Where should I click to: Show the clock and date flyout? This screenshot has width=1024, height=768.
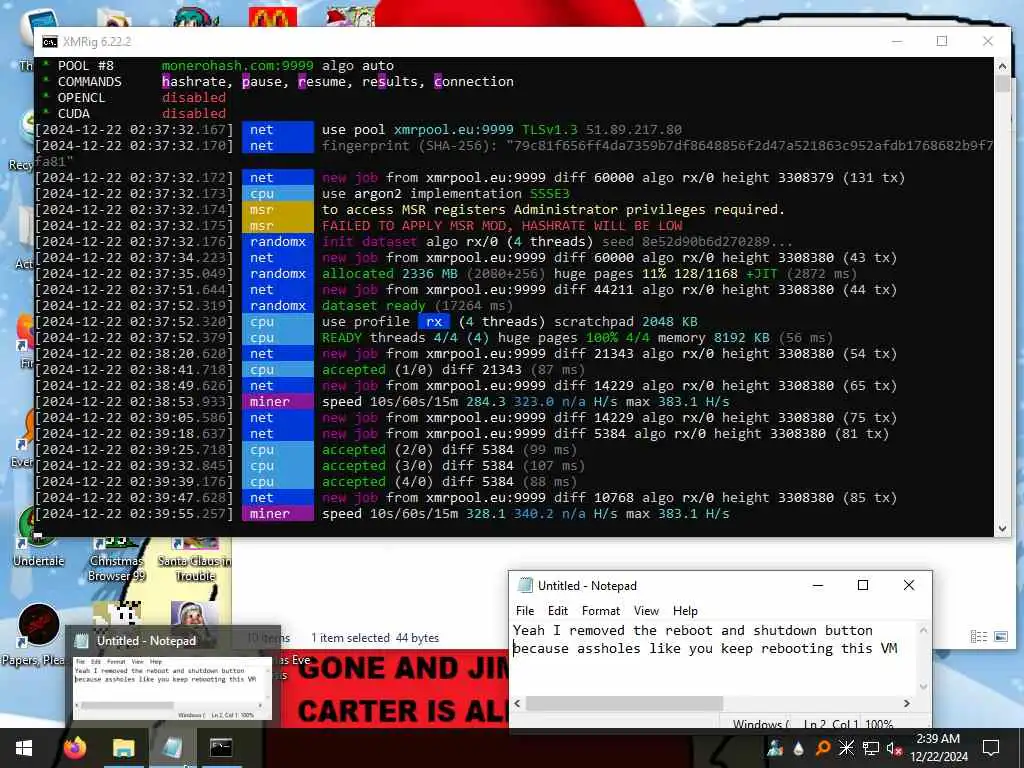pos(938,748)
